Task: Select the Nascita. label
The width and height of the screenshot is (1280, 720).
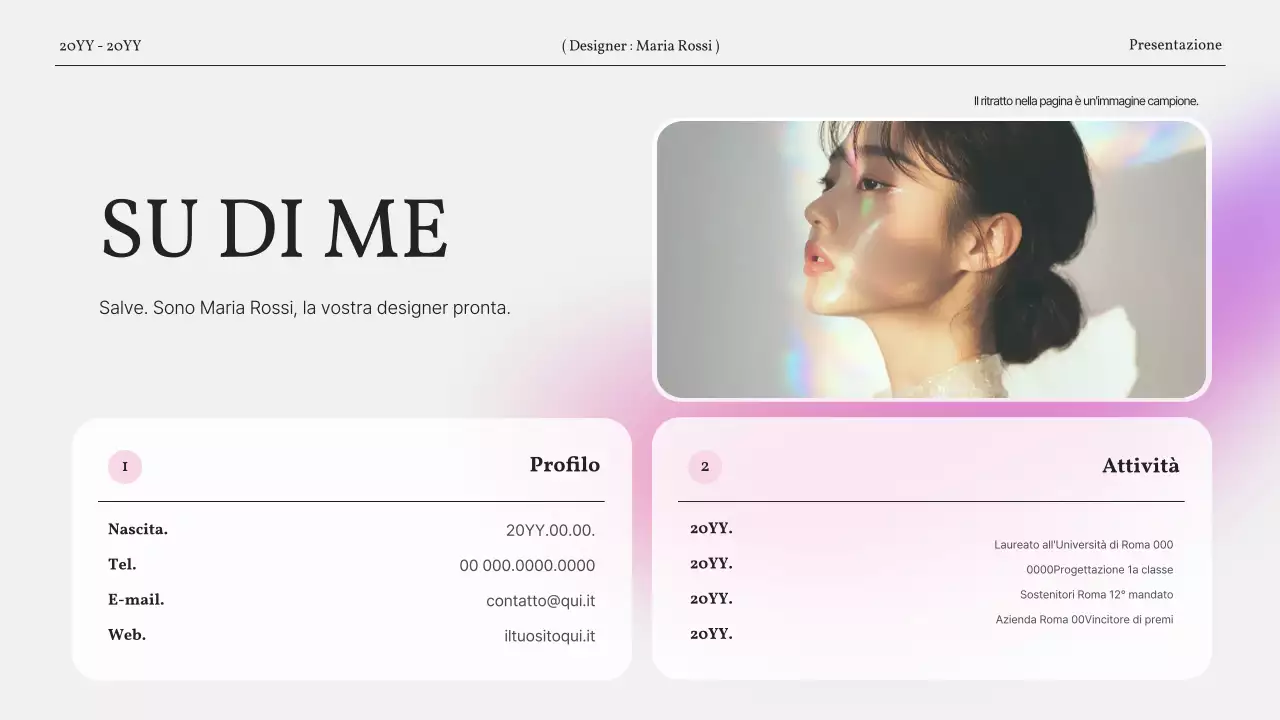Action: (x=138, y=529)
